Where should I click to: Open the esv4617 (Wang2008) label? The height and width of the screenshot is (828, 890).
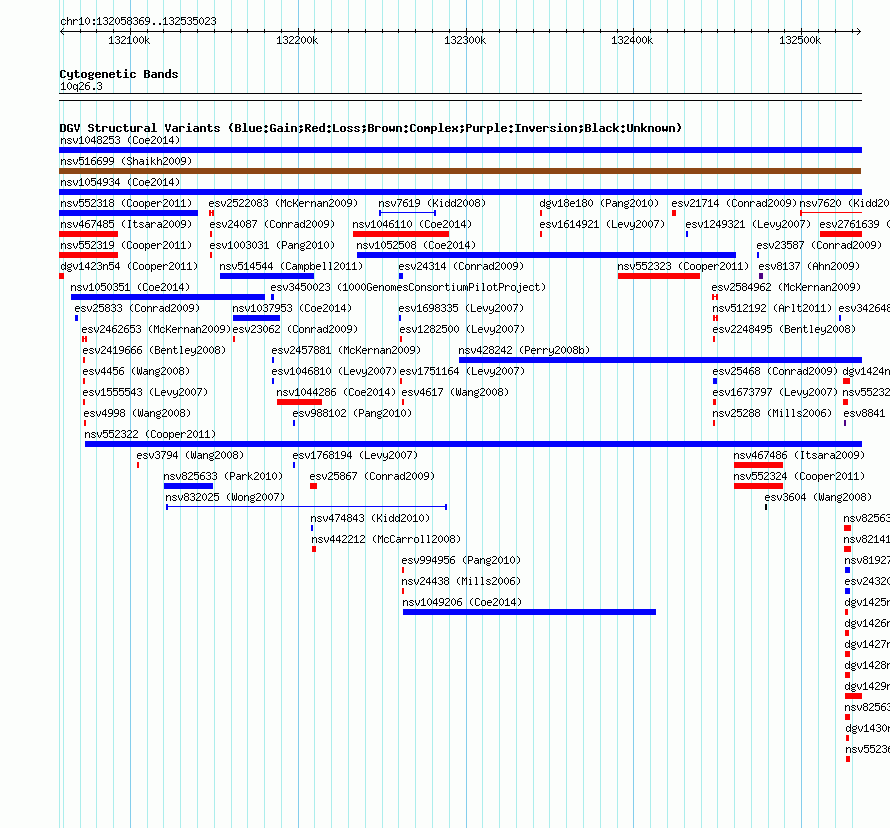click(x=455, y=392)
